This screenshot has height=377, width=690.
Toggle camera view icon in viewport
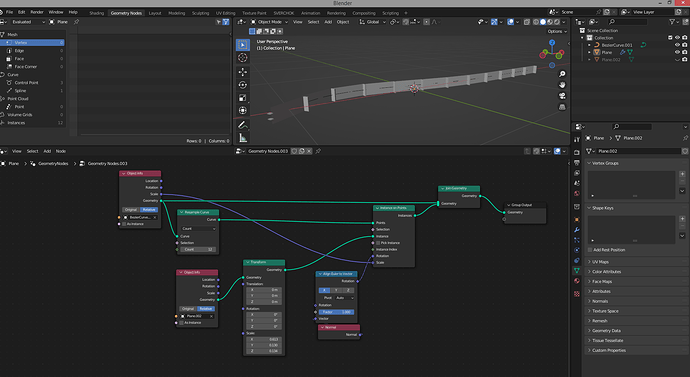tap(562, 96)
